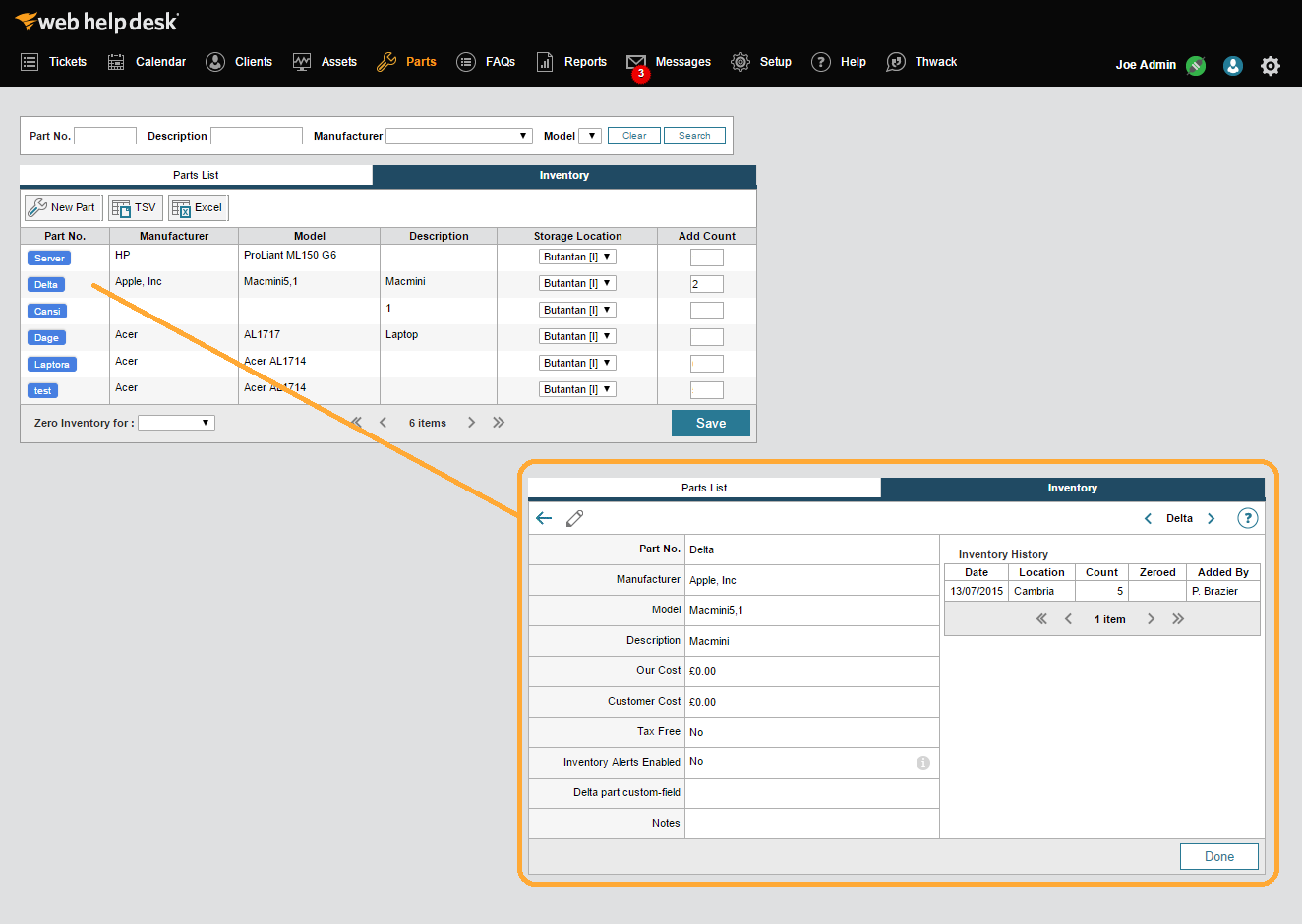Open the circled help icon in the detail panel
Viewport: 1302px width, 924px height.
(1248, 518)
